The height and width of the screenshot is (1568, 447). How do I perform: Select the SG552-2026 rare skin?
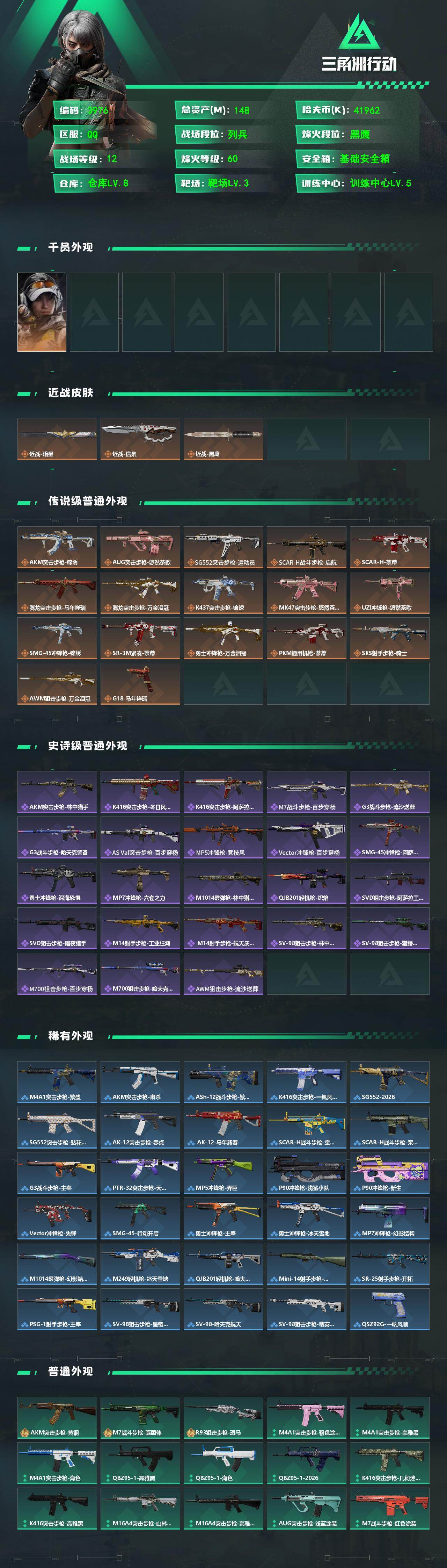(x=390, y=1082)
